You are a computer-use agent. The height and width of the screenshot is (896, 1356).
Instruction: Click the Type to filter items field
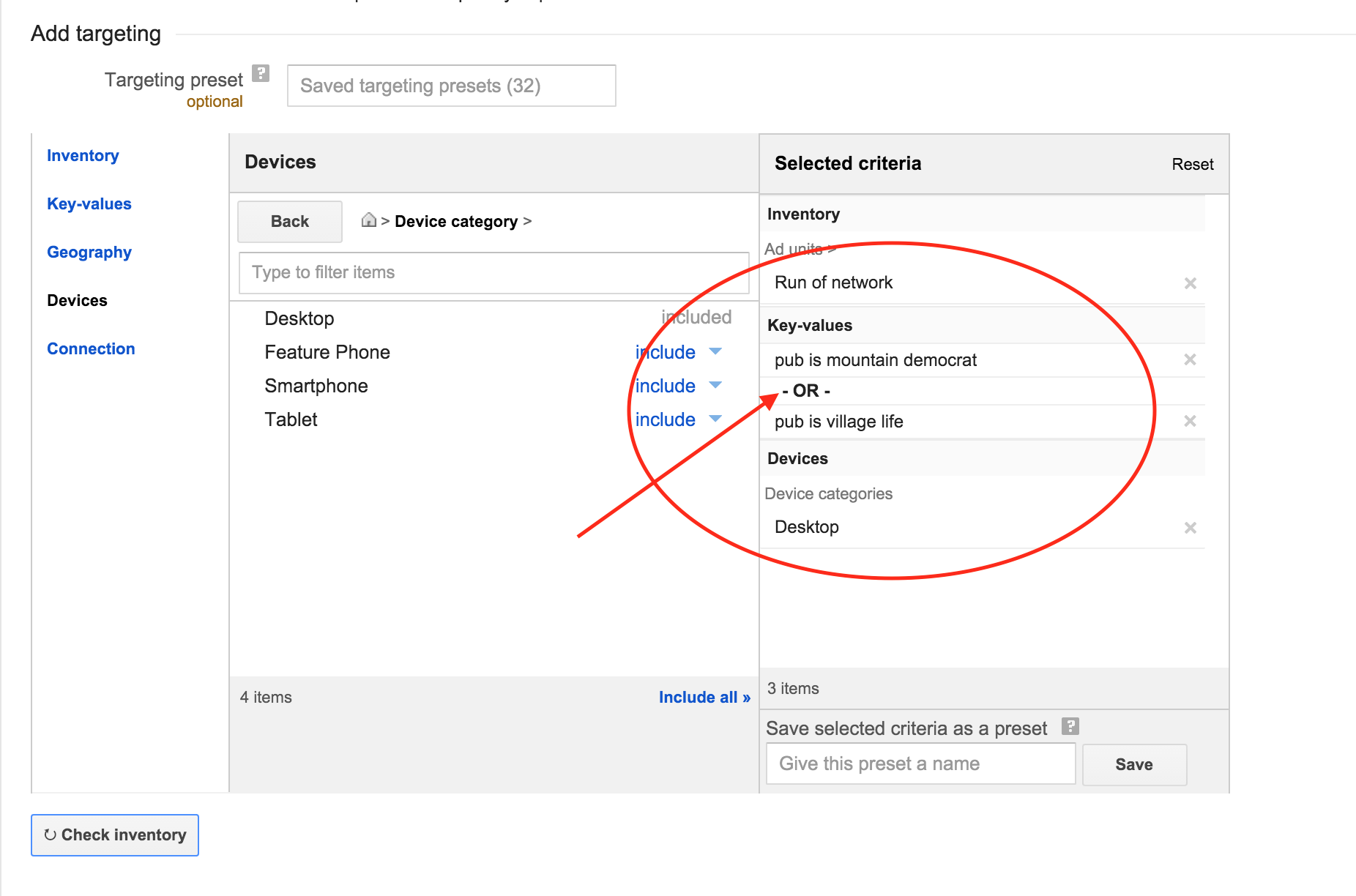click(493, 272)
